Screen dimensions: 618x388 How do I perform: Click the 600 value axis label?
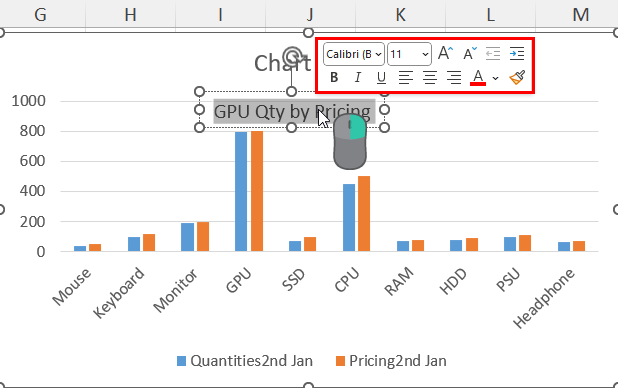point(32,161)
